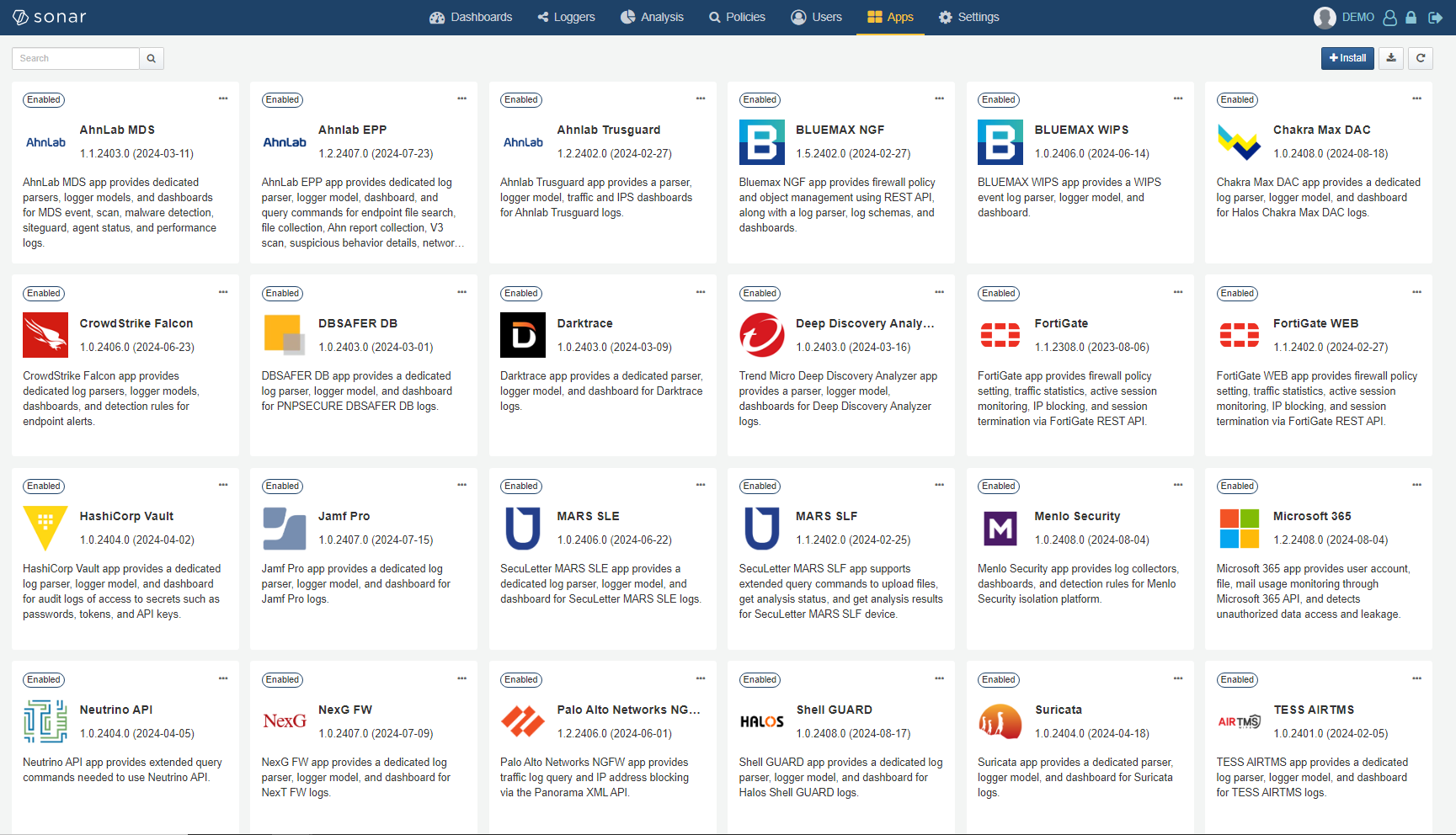
Task: Open the Shell GUARD app title
Action: click(x=834, y=710)
